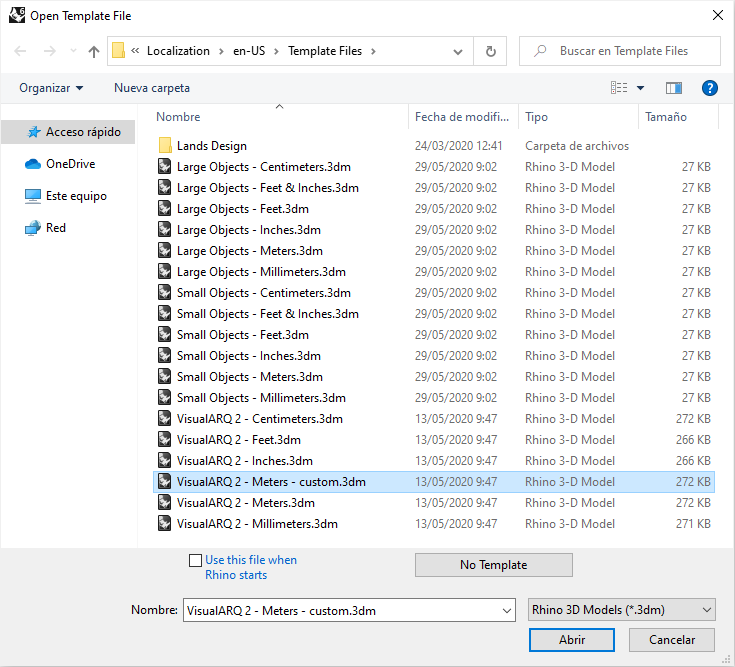Click Small Objects - Centimeters.3dm file icon

(x=165, y=293)
